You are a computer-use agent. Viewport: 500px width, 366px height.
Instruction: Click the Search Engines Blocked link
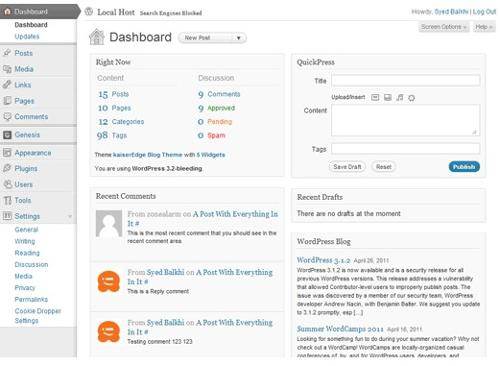coord(171,13)
